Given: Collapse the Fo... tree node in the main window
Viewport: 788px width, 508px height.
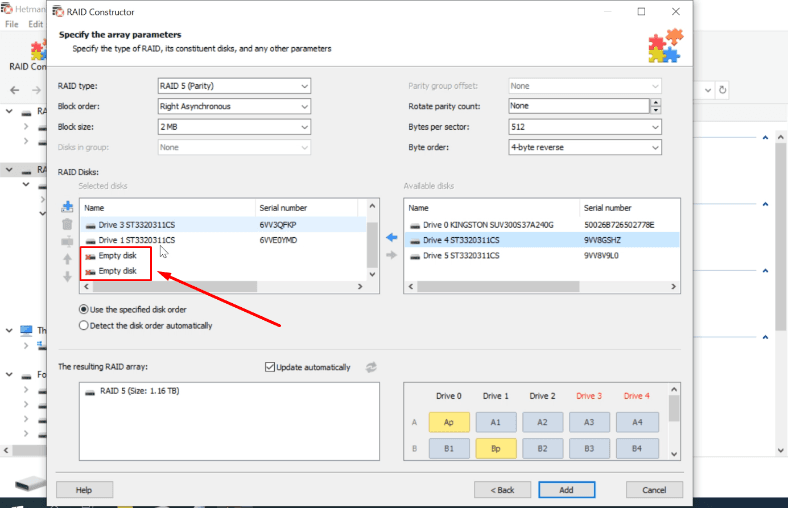Looking at the screenshot, I should point(9,374).
